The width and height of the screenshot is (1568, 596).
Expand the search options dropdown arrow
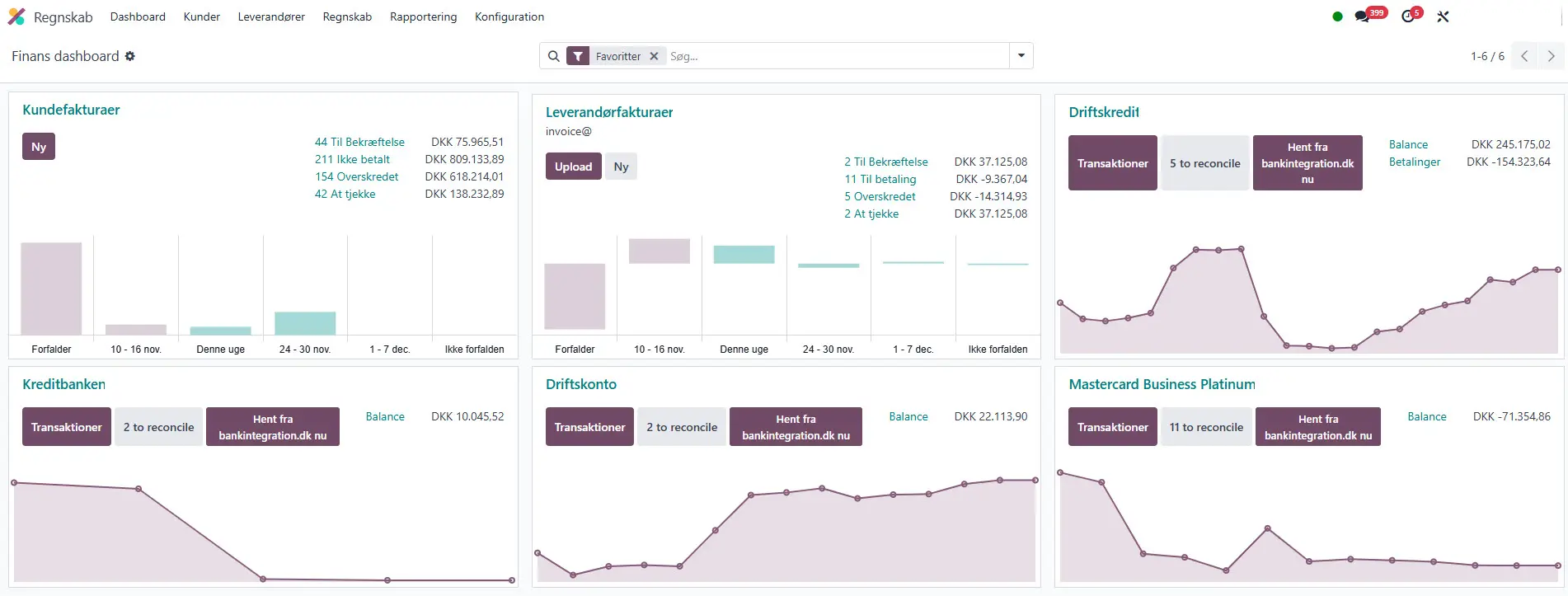coord(1021,56)
